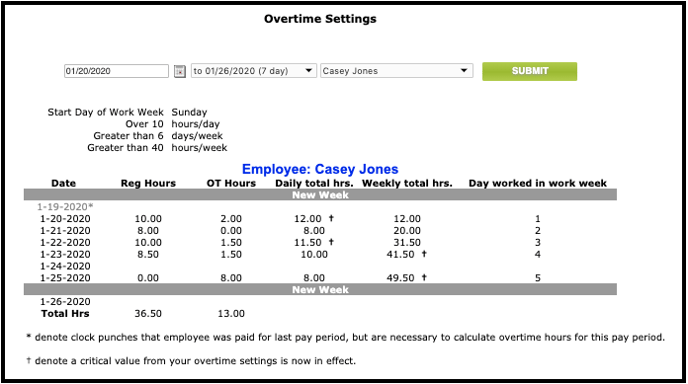This screenshot has height=384, width=688.
Task: Click weekly total 12.00 for 1-20-2020
Action: pos(407,219)
